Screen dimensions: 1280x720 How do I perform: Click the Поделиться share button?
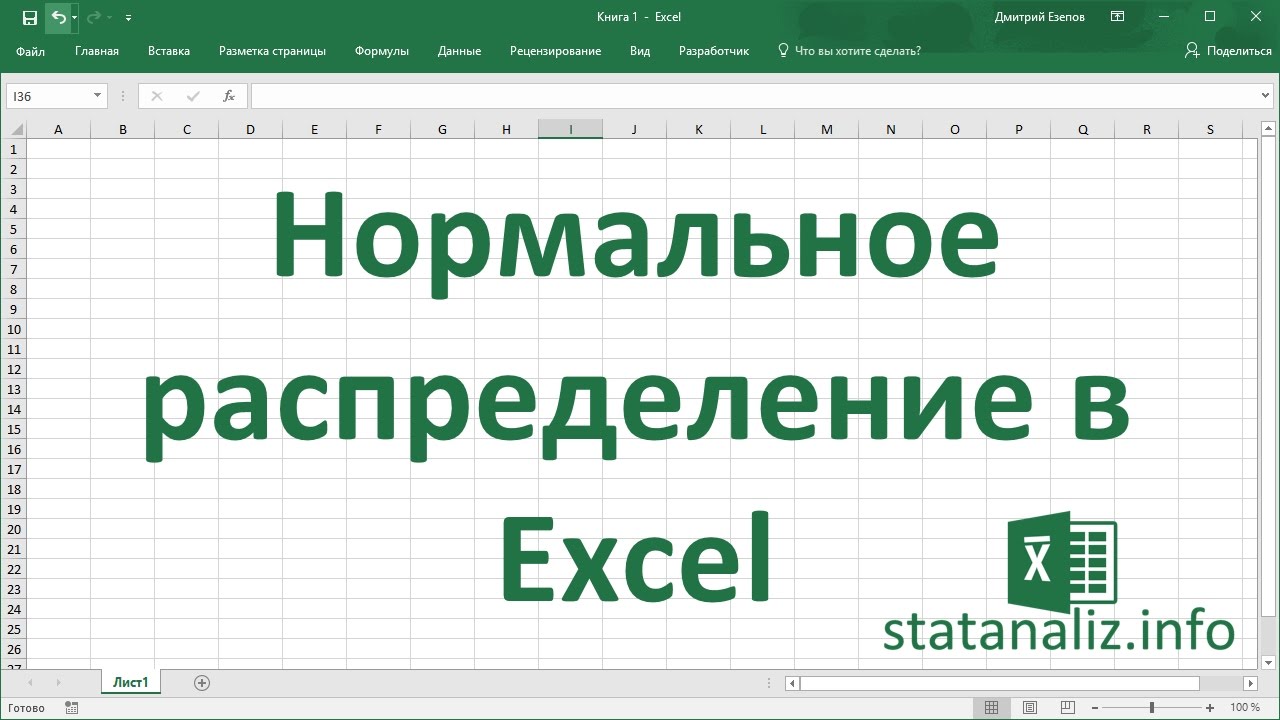click(1228, 51)
